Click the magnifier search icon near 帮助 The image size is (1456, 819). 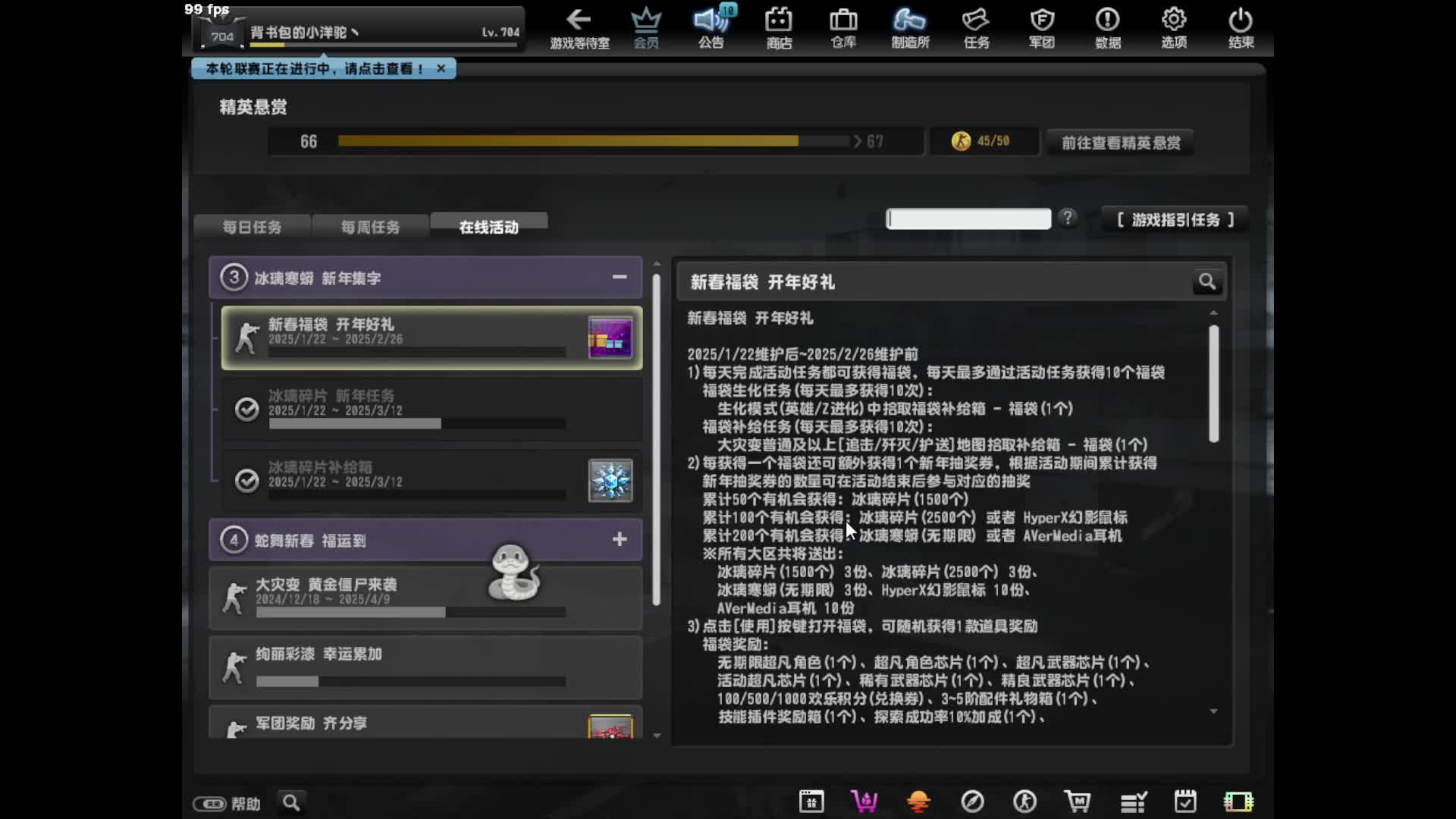291,802
